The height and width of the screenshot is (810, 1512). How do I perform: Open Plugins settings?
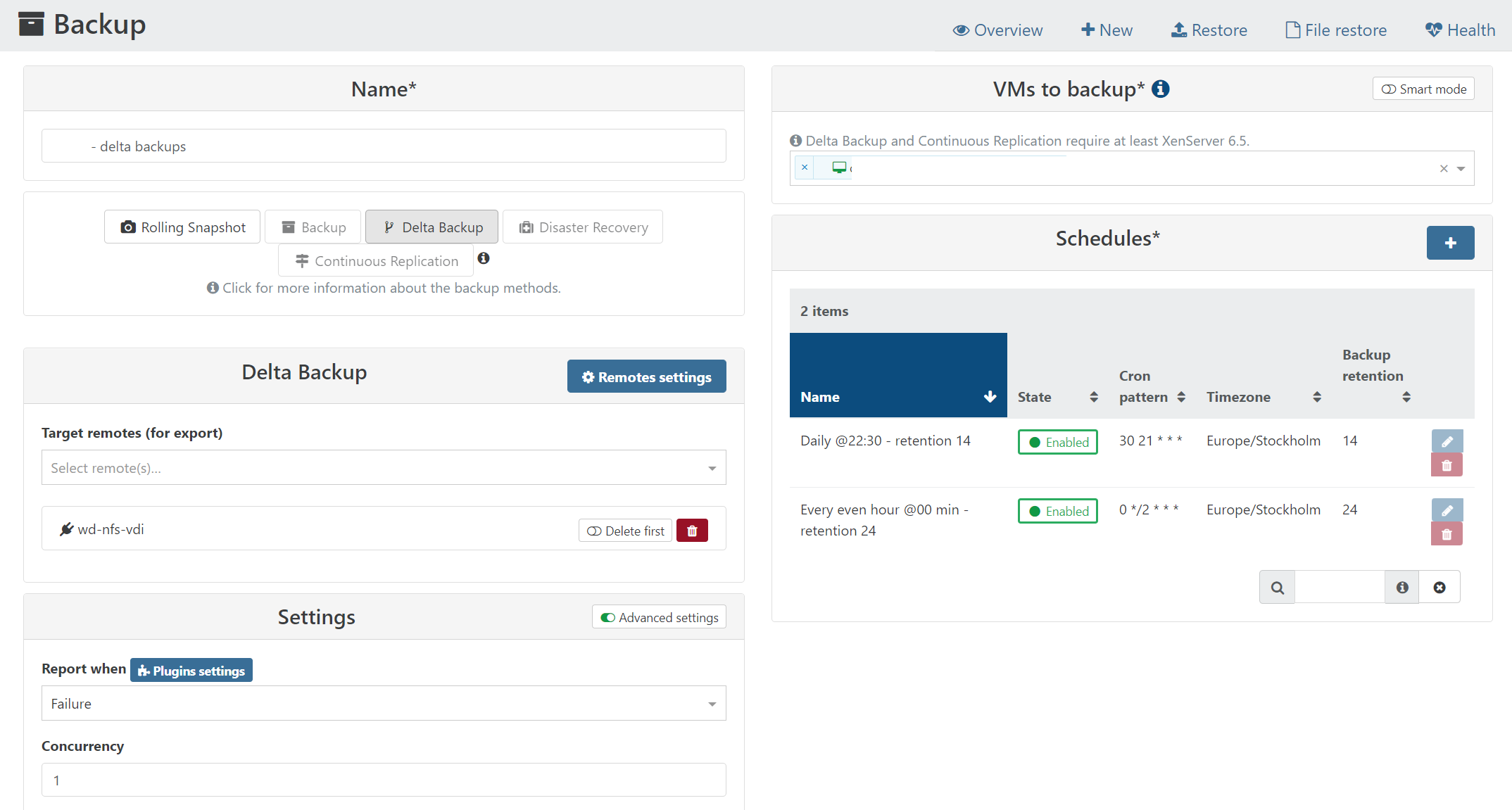[191, 671]
